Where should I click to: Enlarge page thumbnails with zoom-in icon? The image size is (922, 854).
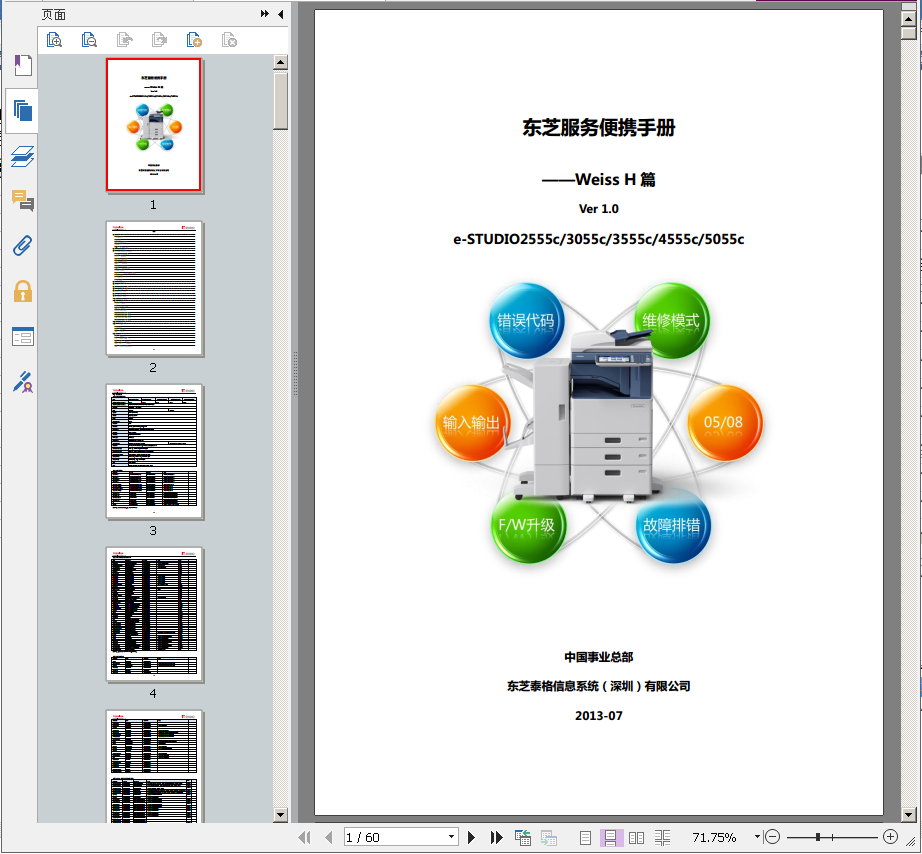54,39
